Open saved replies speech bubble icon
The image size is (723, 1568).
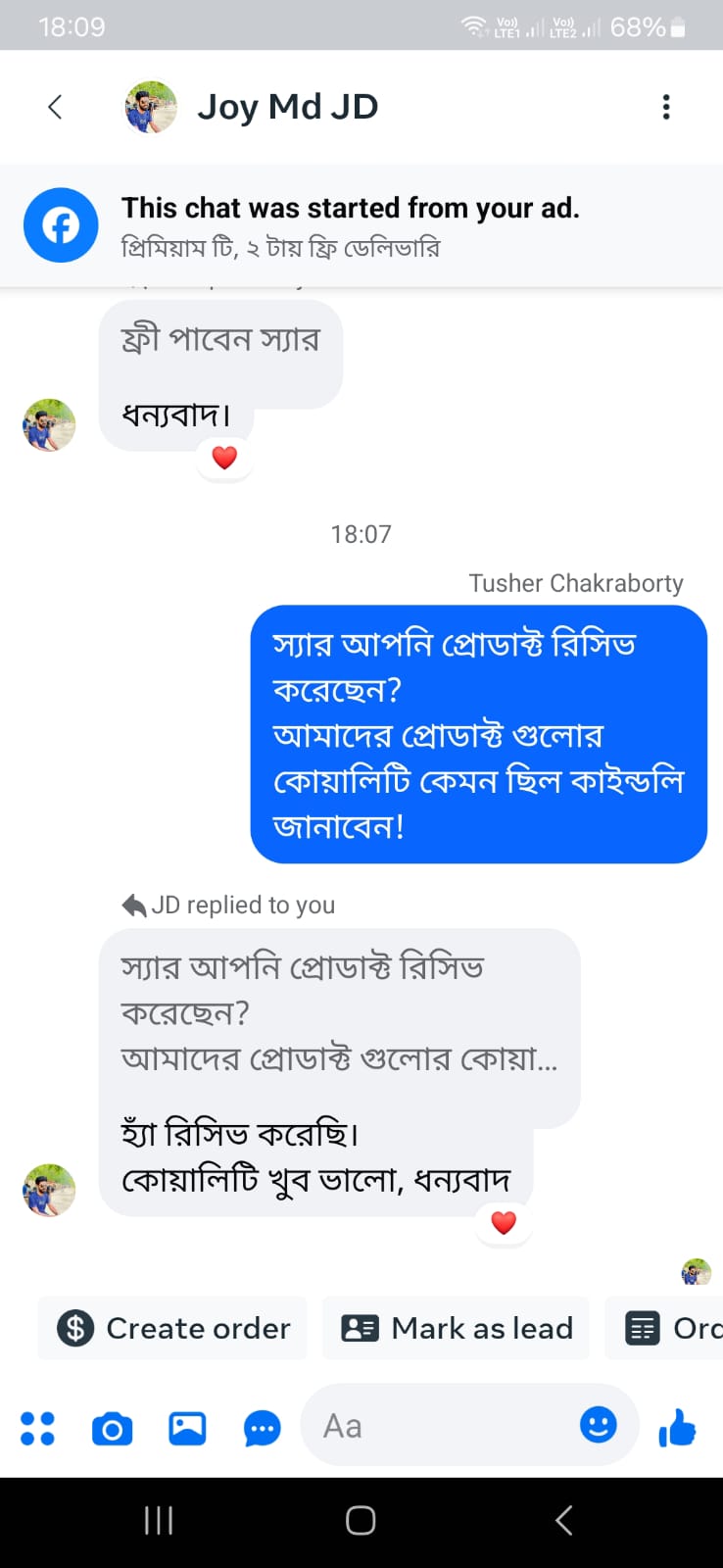click(x=262, y=1428)
